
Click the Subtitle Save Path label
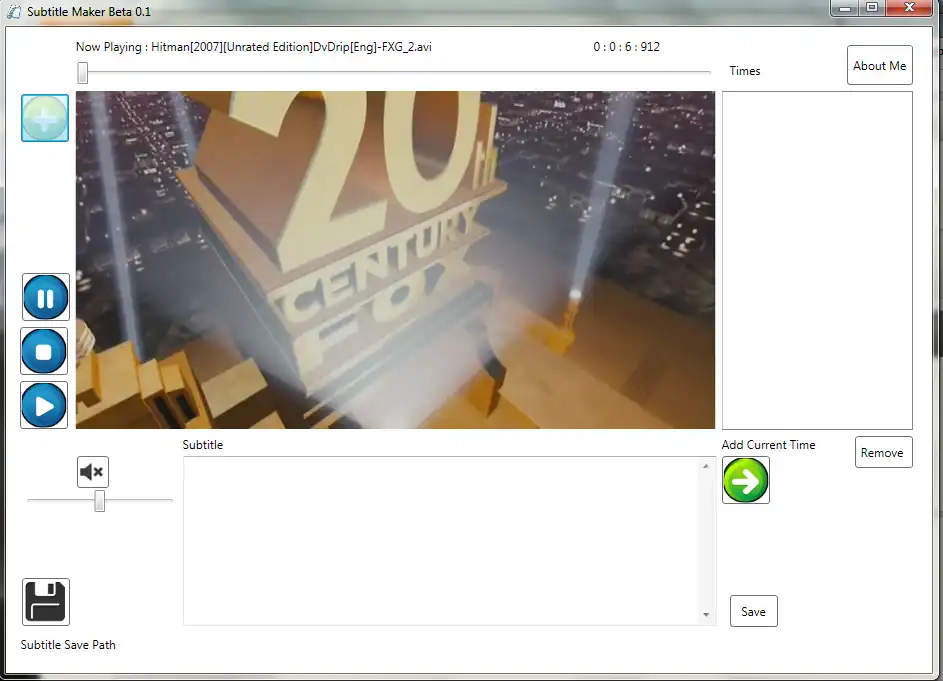click(68, 645)
